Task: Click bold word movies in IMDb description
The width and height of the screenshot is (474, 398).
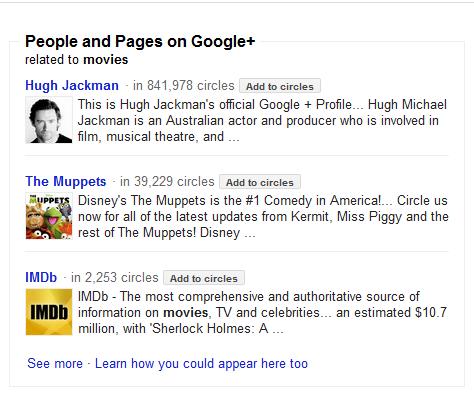Action: point(186,313)
